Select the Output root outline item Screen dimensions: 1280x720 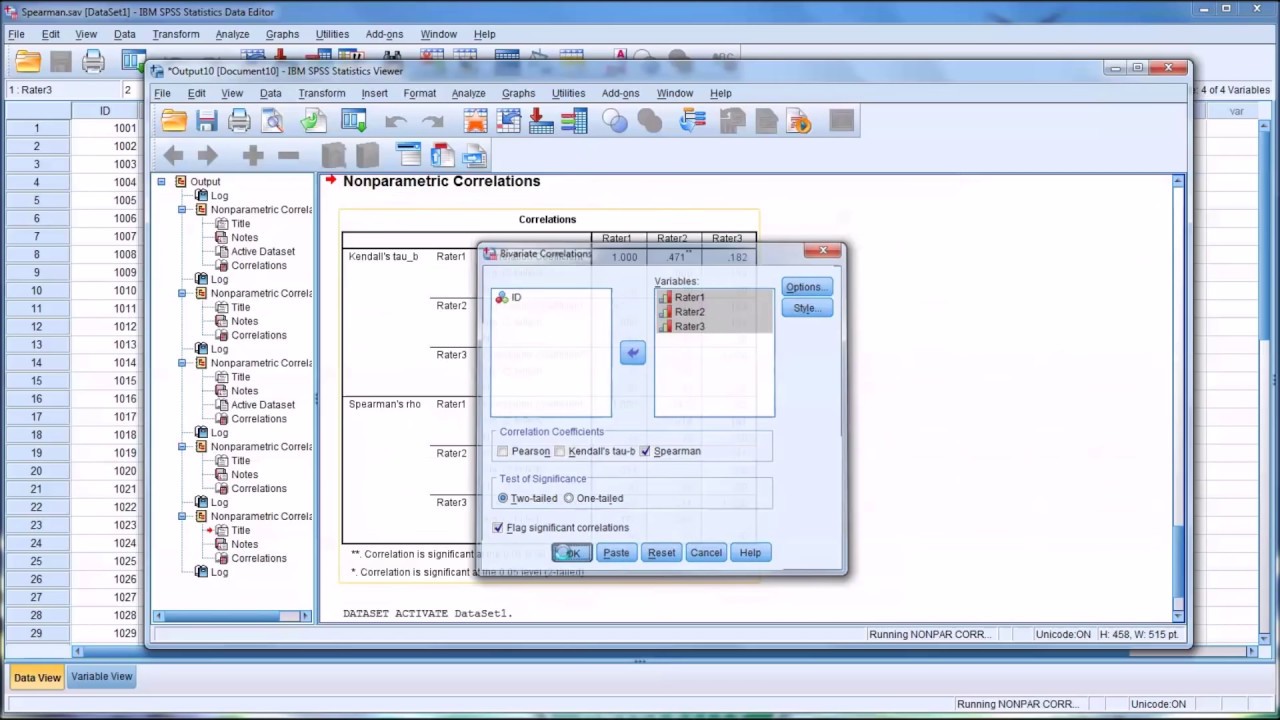coord(205,182)
